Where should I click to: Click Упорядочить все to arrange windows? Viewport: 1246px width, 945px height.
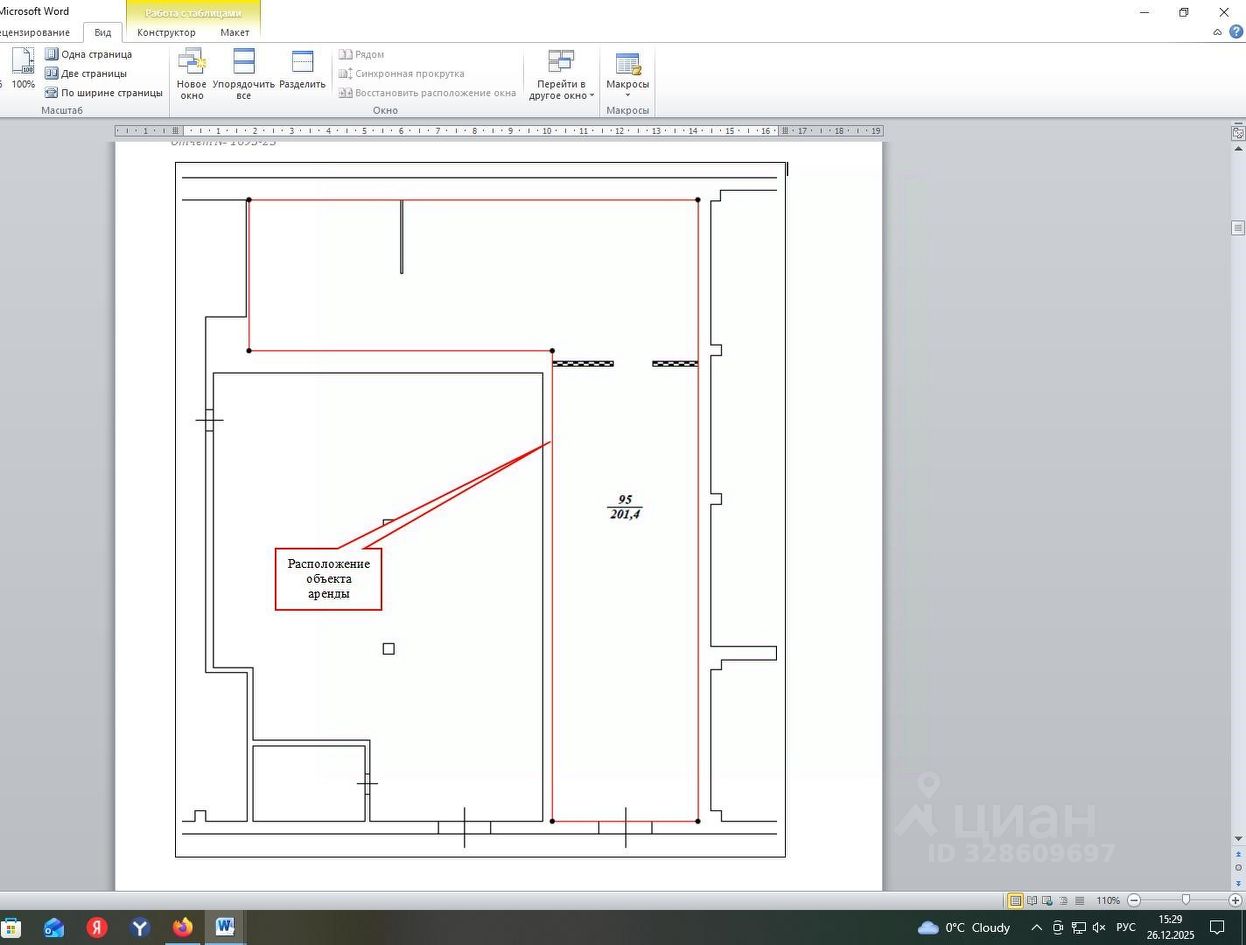(244, 73)
